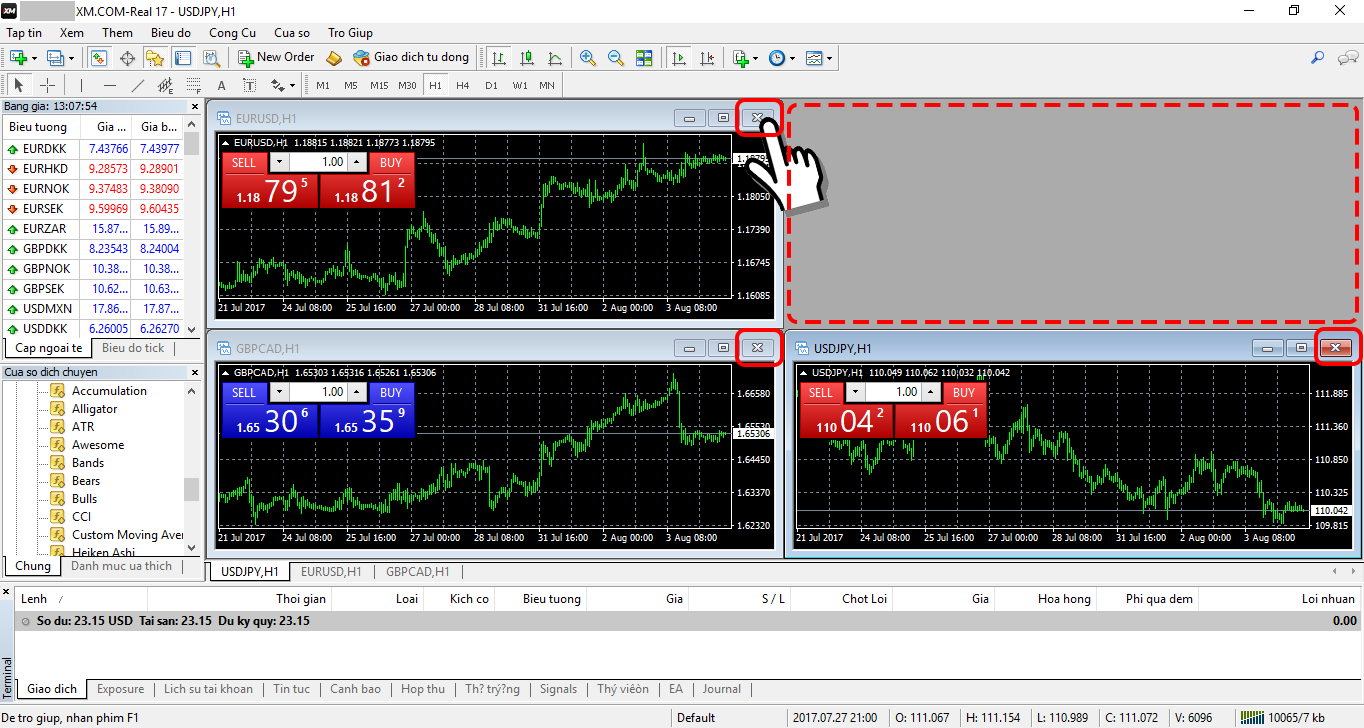Open the Indicators list dropdown

[745, 58]
